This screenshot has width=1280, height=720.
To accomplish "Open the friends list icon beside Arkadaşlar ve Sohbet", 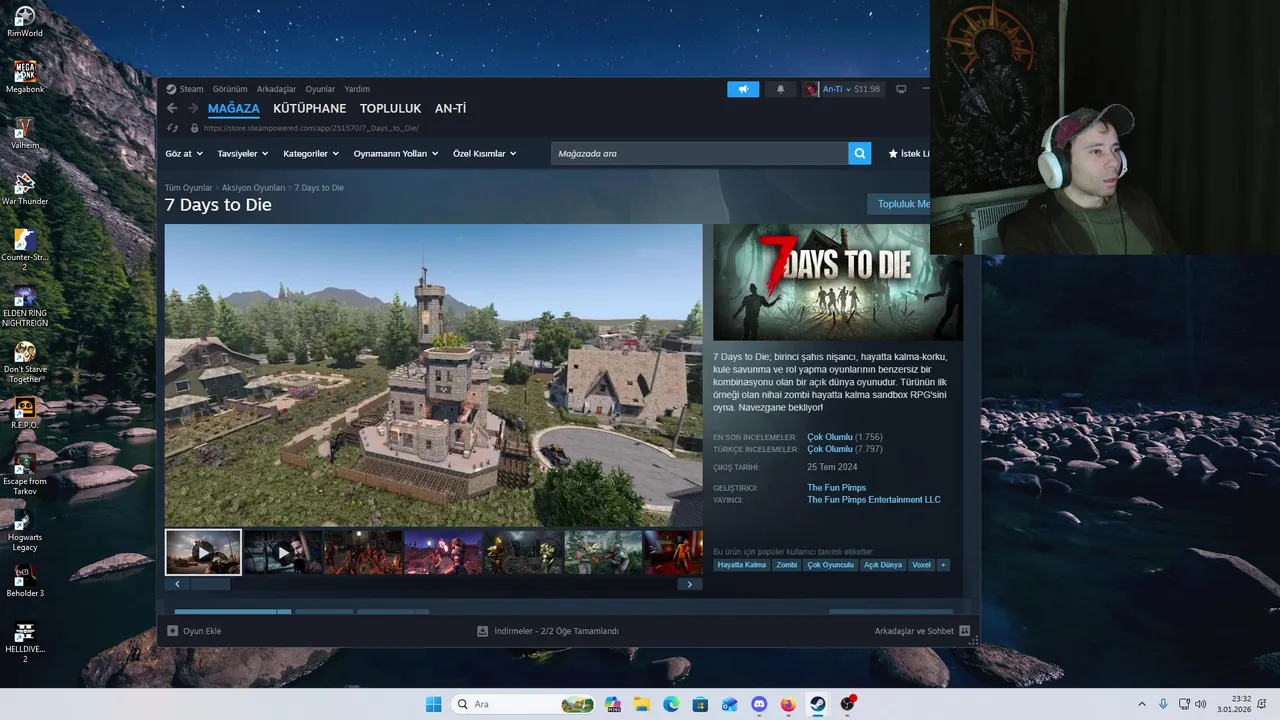I will tap(964, 631).
